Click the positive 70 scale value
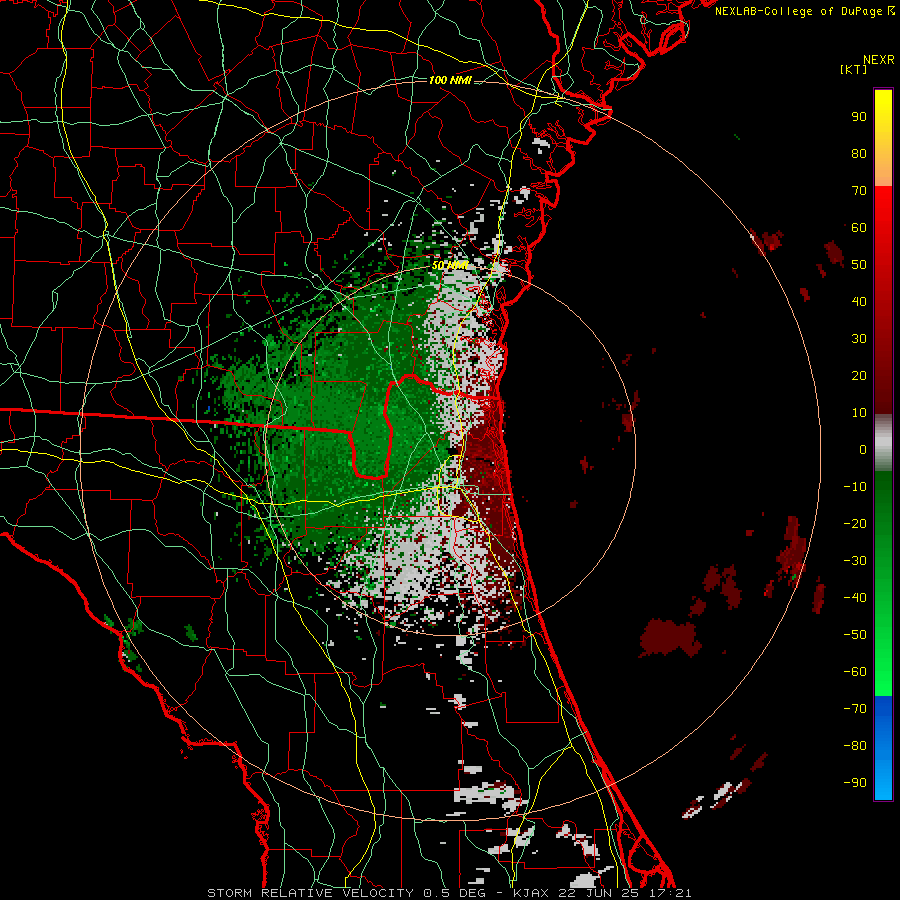The width and height of the screenshot is (900, 900). click(x=859, y=191)
